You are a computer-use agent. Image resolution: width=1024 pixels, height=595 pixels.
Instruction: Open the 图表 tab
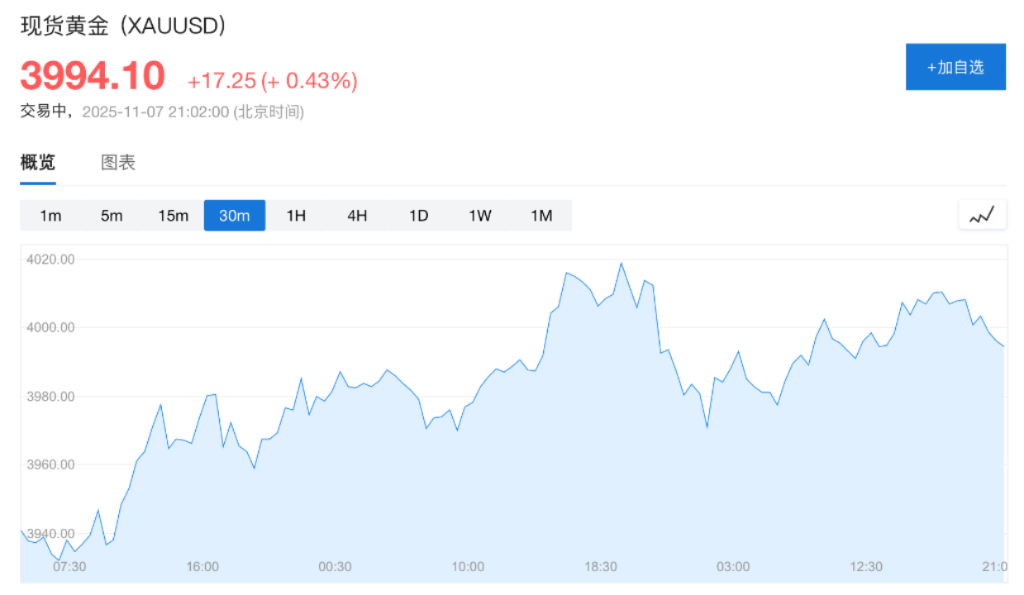[118, 163]
